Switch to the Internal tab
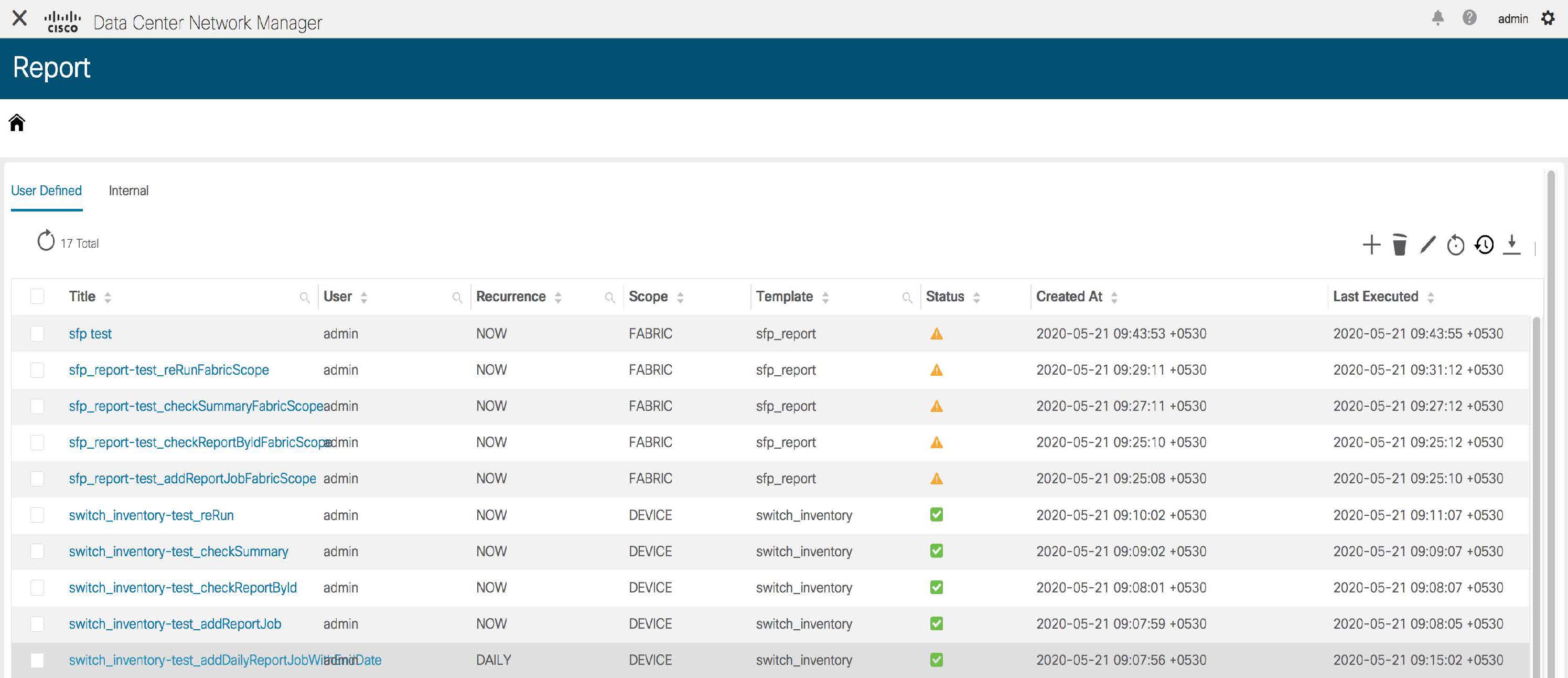1568x678 pixels. click(128, 190)
